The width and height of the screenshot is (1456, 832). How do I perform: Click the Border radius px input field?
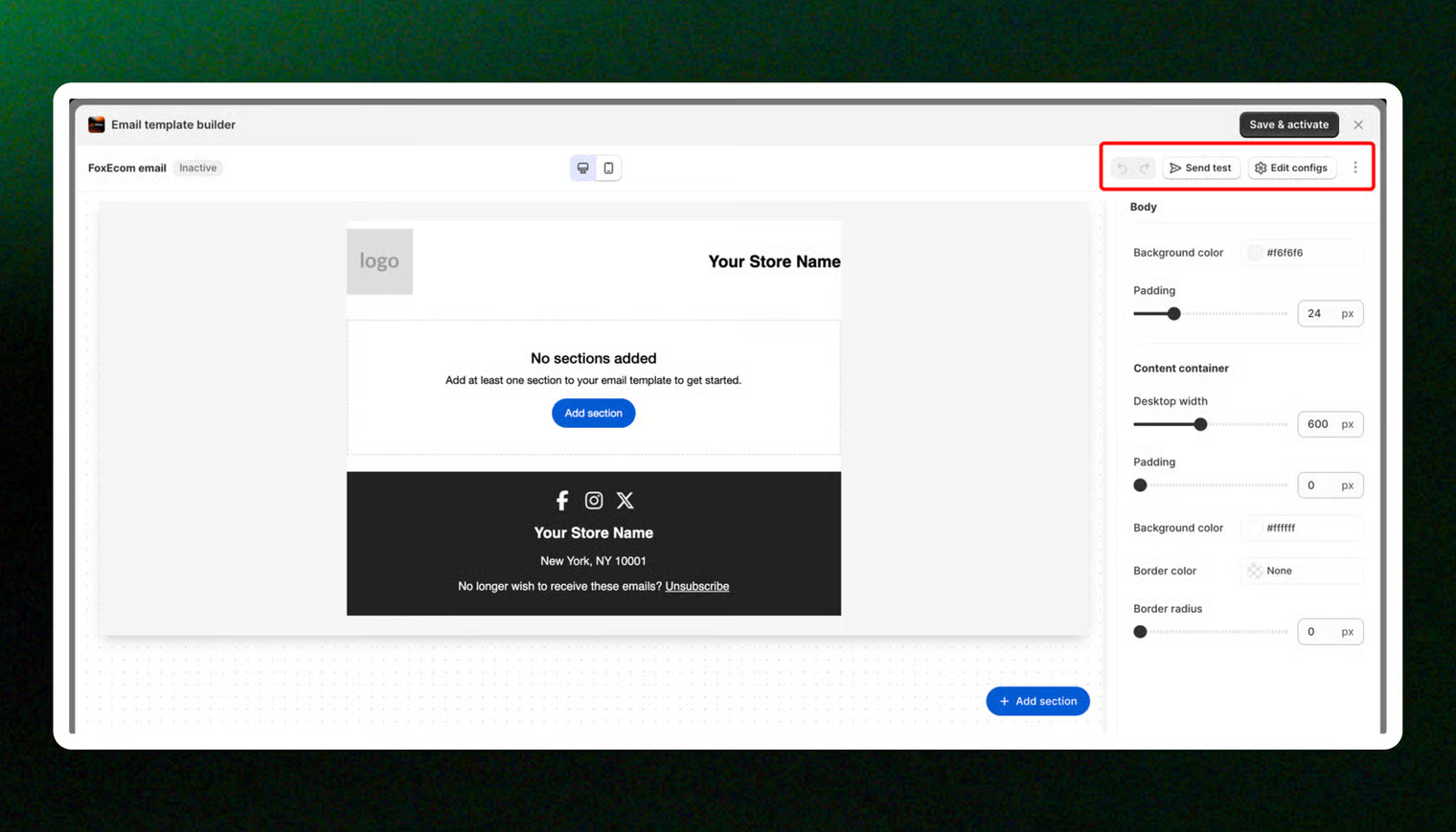pyautogui.click(x=1318, y=632)
